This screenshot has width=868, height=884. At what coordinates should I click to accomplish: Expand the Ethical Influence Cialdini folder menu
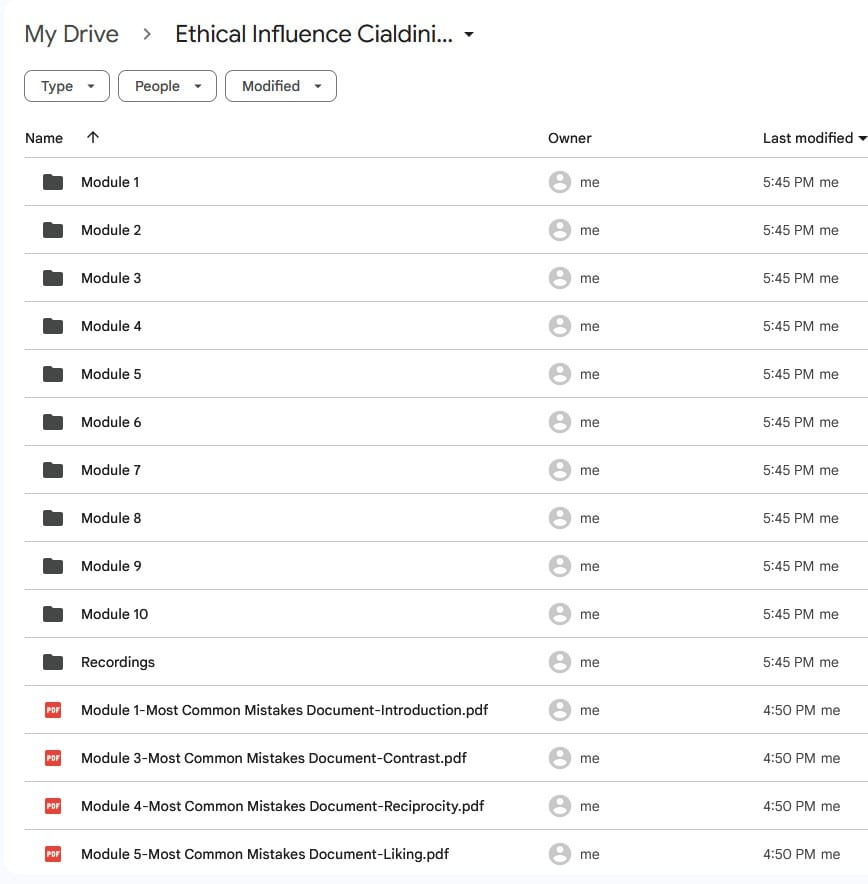pos(469,35)
